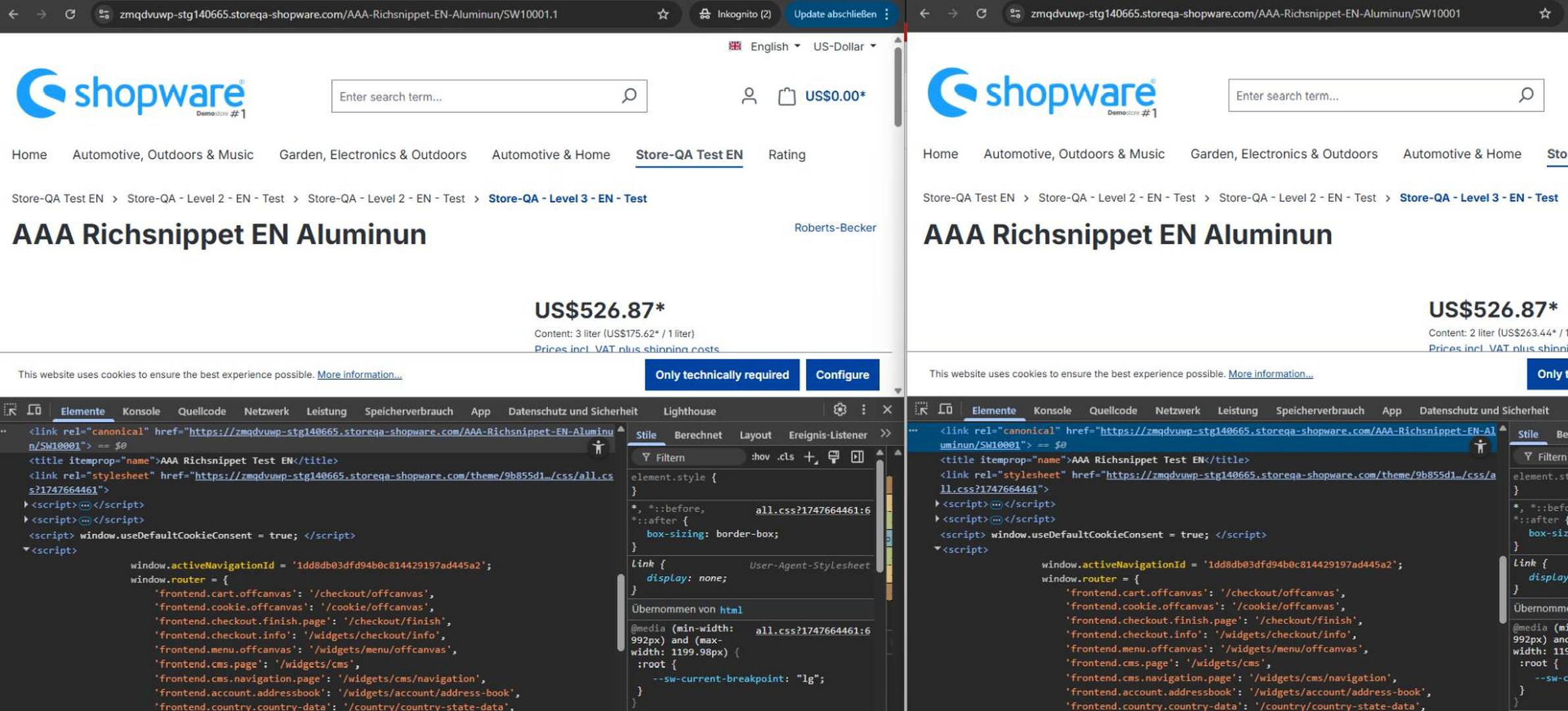Open Home nav item in right window
The height and width of the screenshot is (711, 1568).
940,154
